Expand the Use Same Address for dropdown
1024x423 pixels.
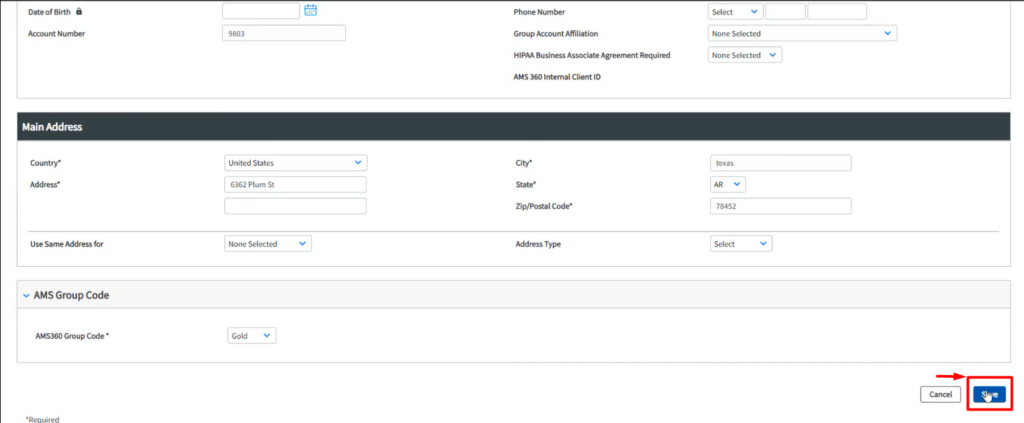[268, 243]
